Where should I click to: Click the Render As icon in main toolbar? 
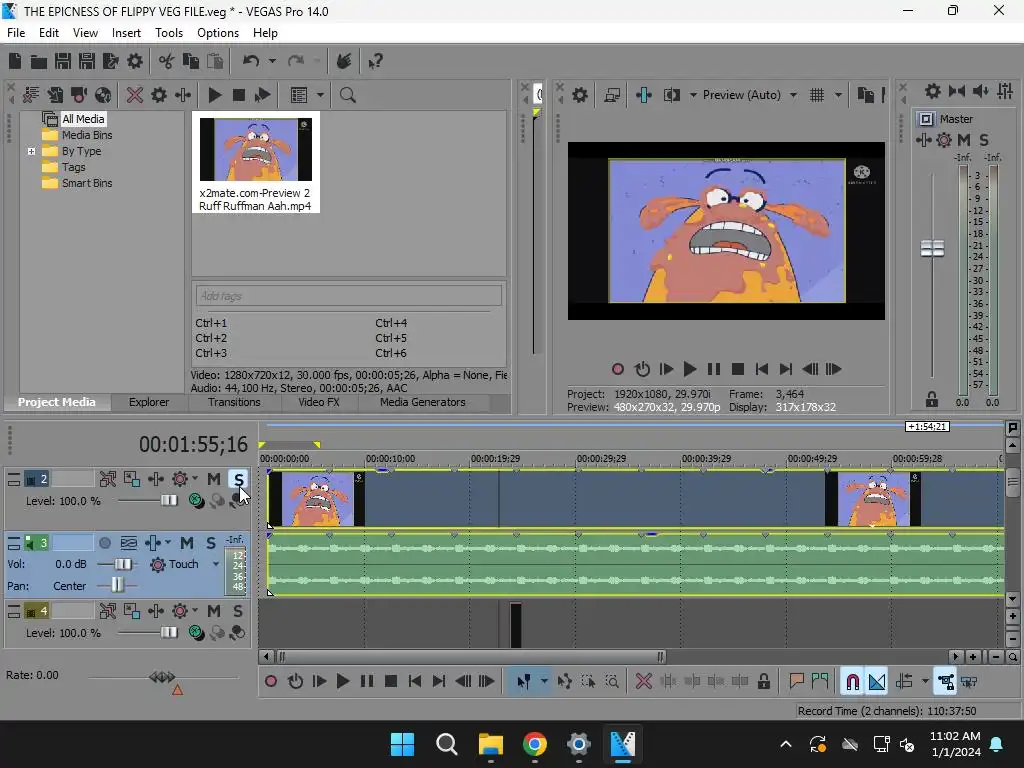110,61
